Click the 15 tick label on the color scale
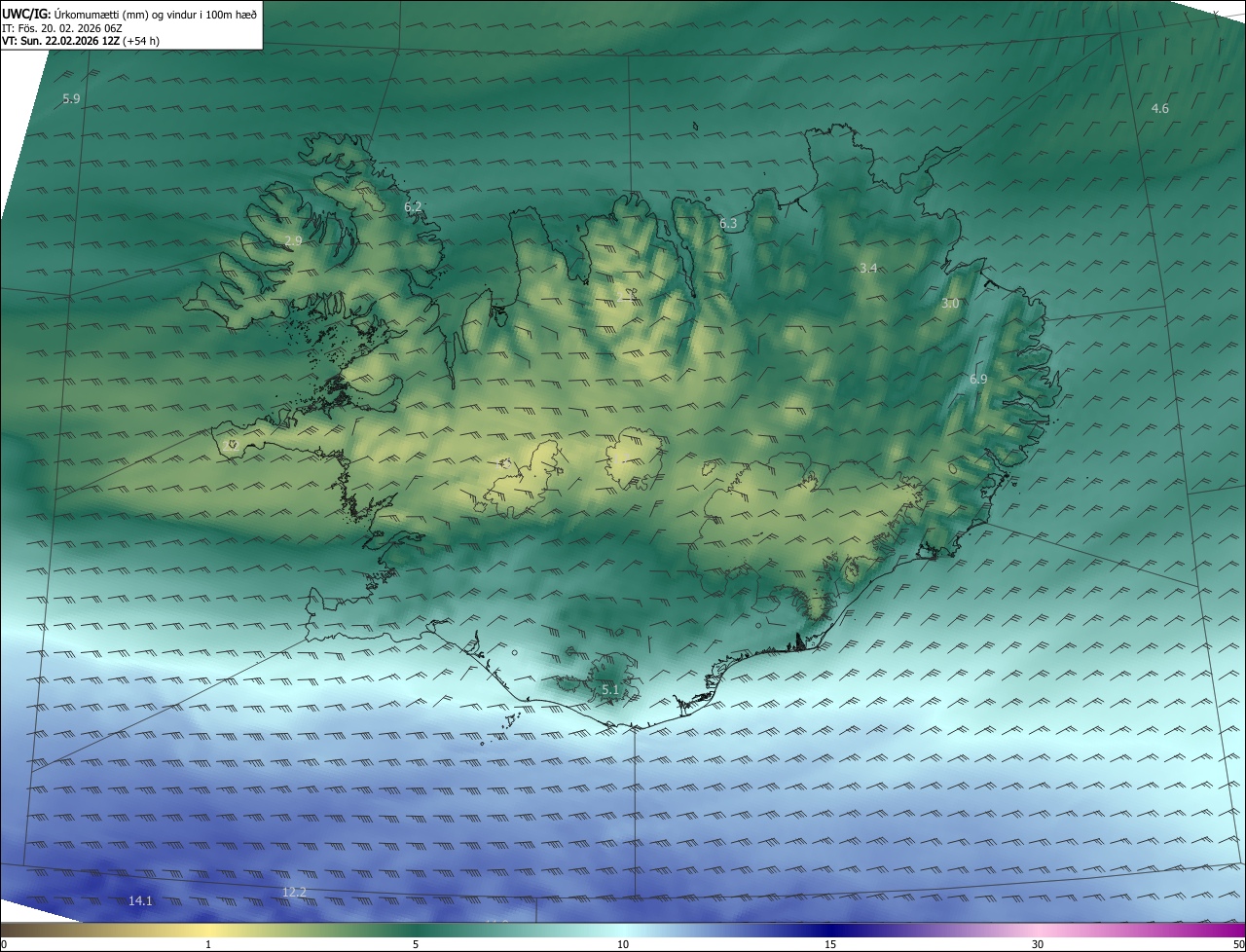1246x952 pixels. (x=830, y=945)
